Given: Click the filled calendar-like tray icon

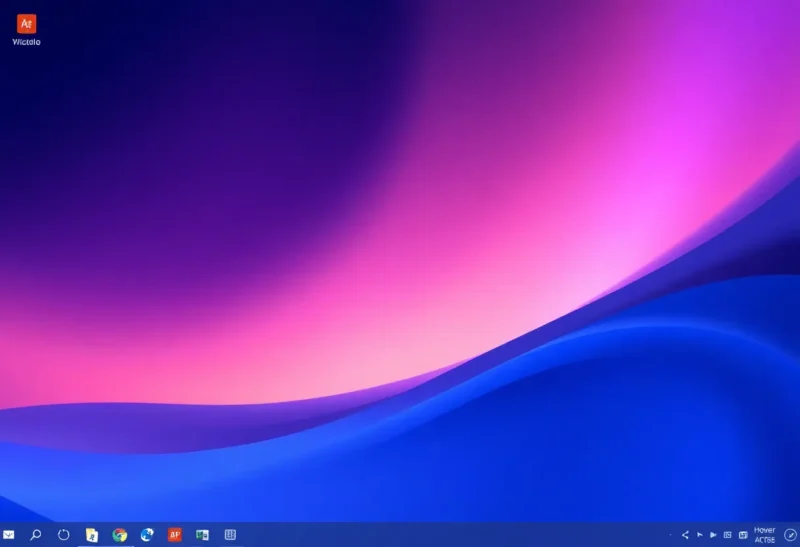Looking at the screenshot, I should pyautogui.click(x=743, y=535).
